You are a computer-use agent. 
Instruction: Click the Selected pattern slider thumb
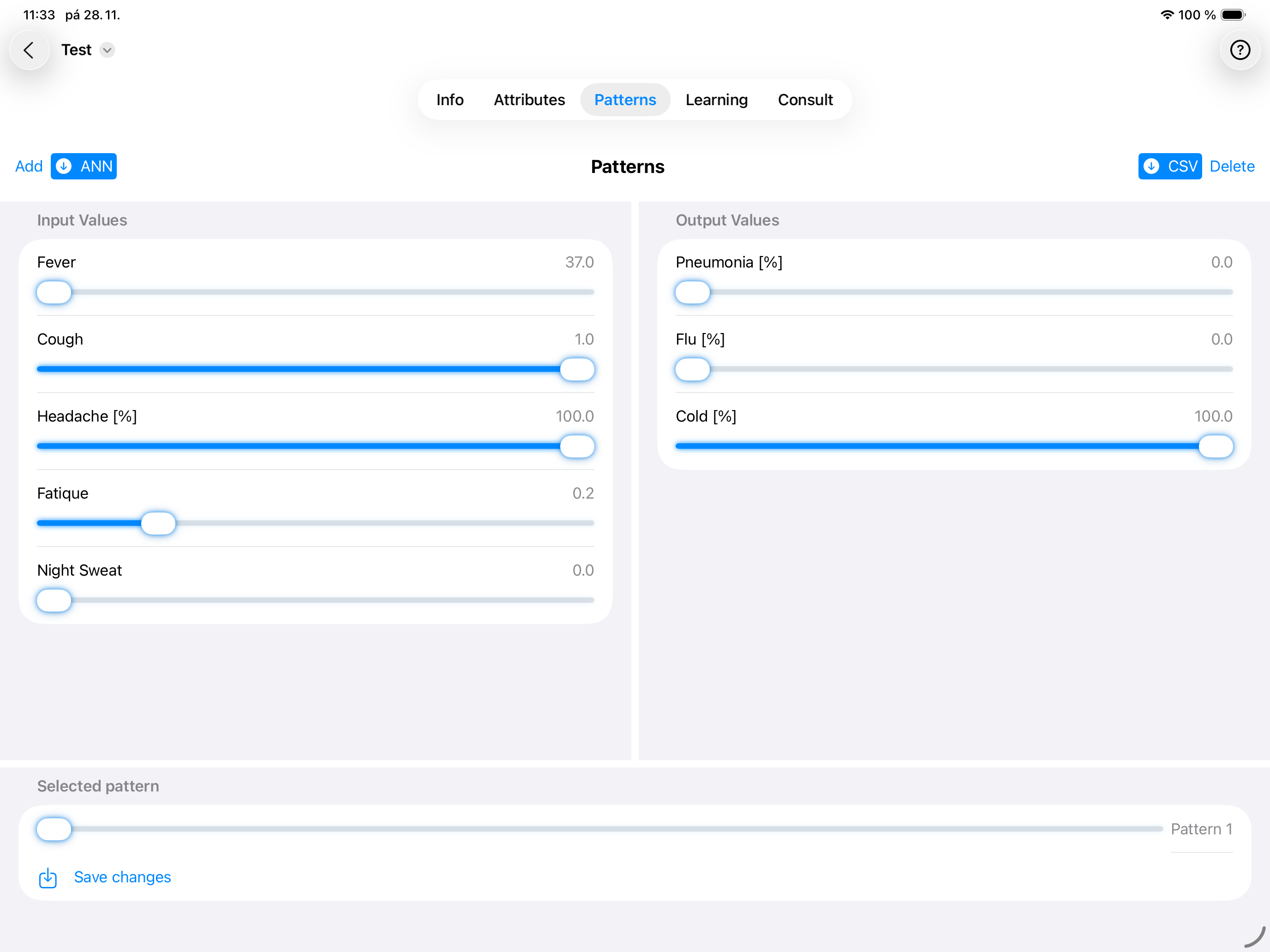click(54, 829)
